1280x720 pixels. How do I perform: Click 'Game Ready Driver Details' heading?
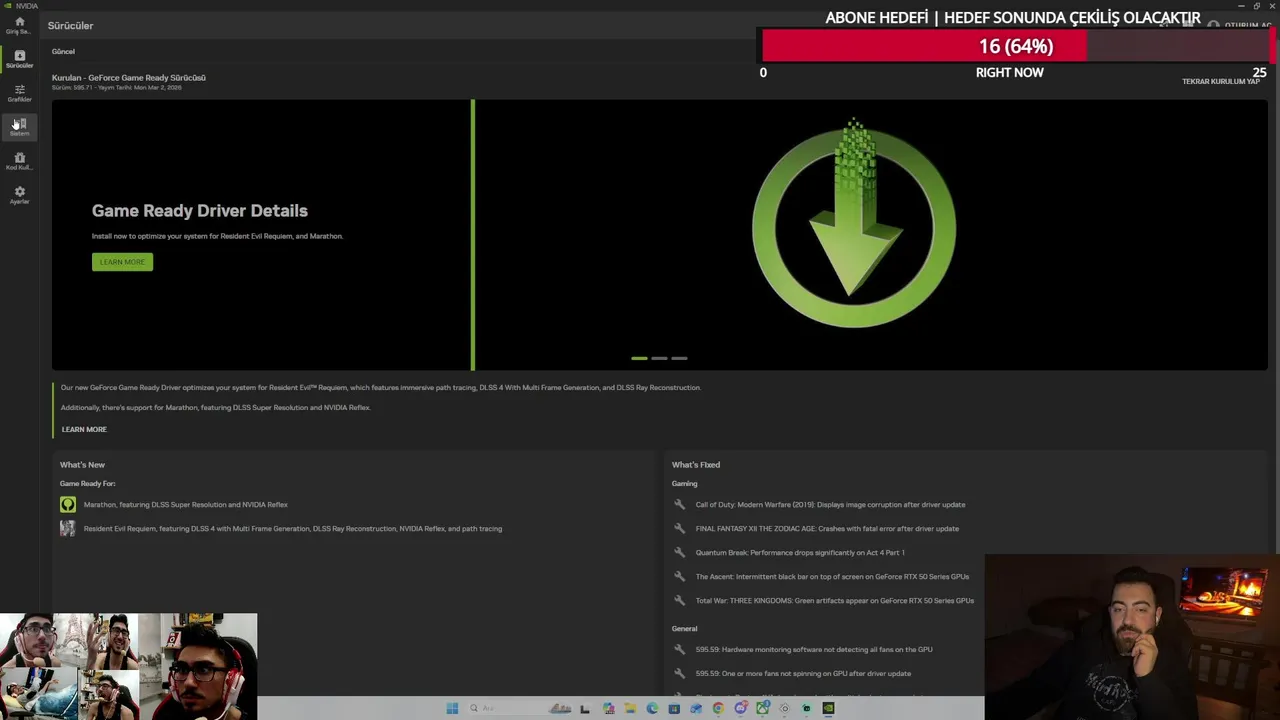pyautogui.click(x=200, y=211)
